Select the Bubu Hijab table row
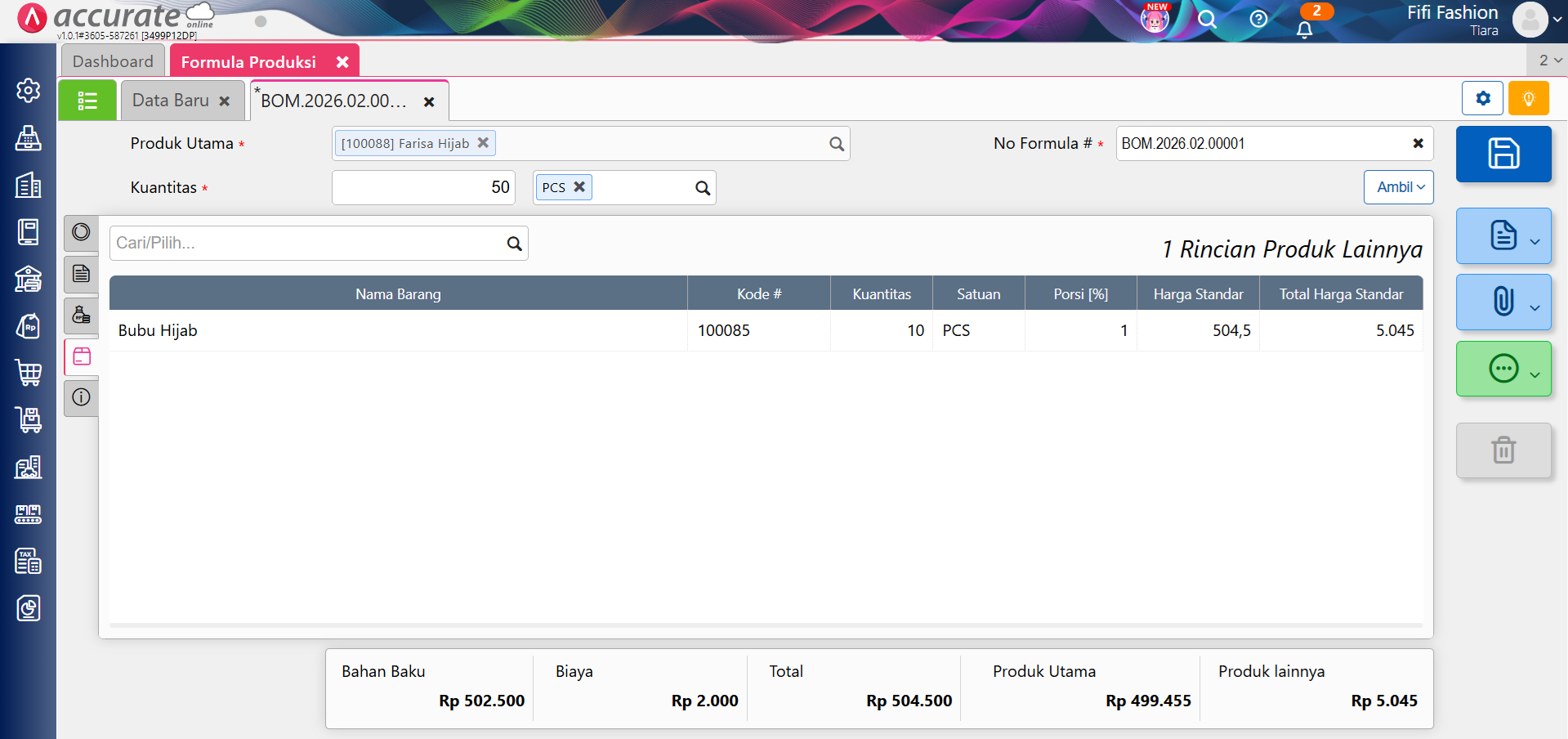This screenshot has width=1568, height=739. pos(398,330)
